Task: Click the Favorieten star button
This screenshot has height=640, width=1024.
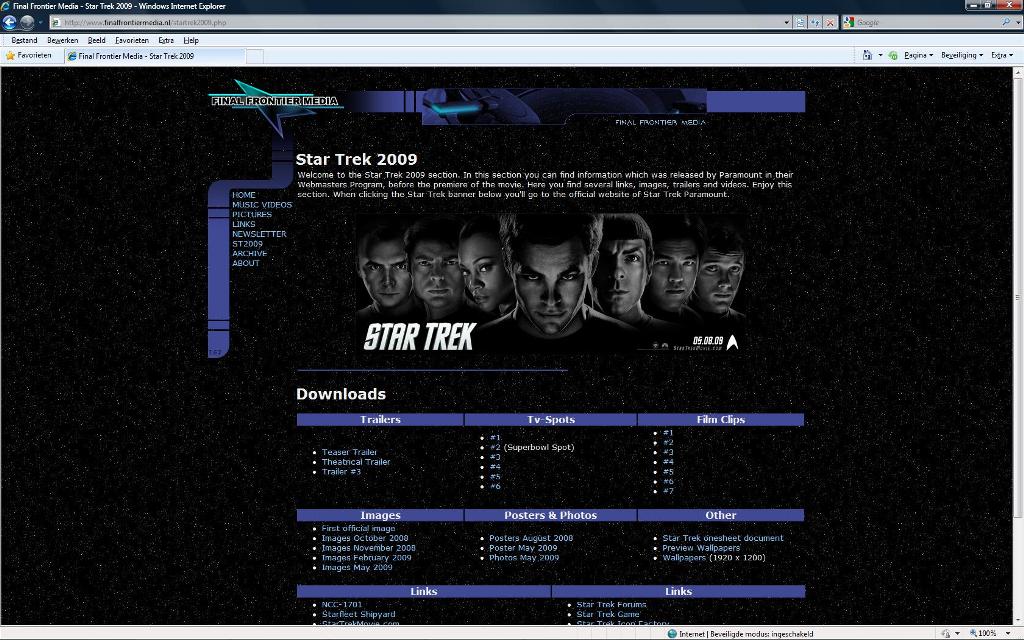Action: [29, 56]
